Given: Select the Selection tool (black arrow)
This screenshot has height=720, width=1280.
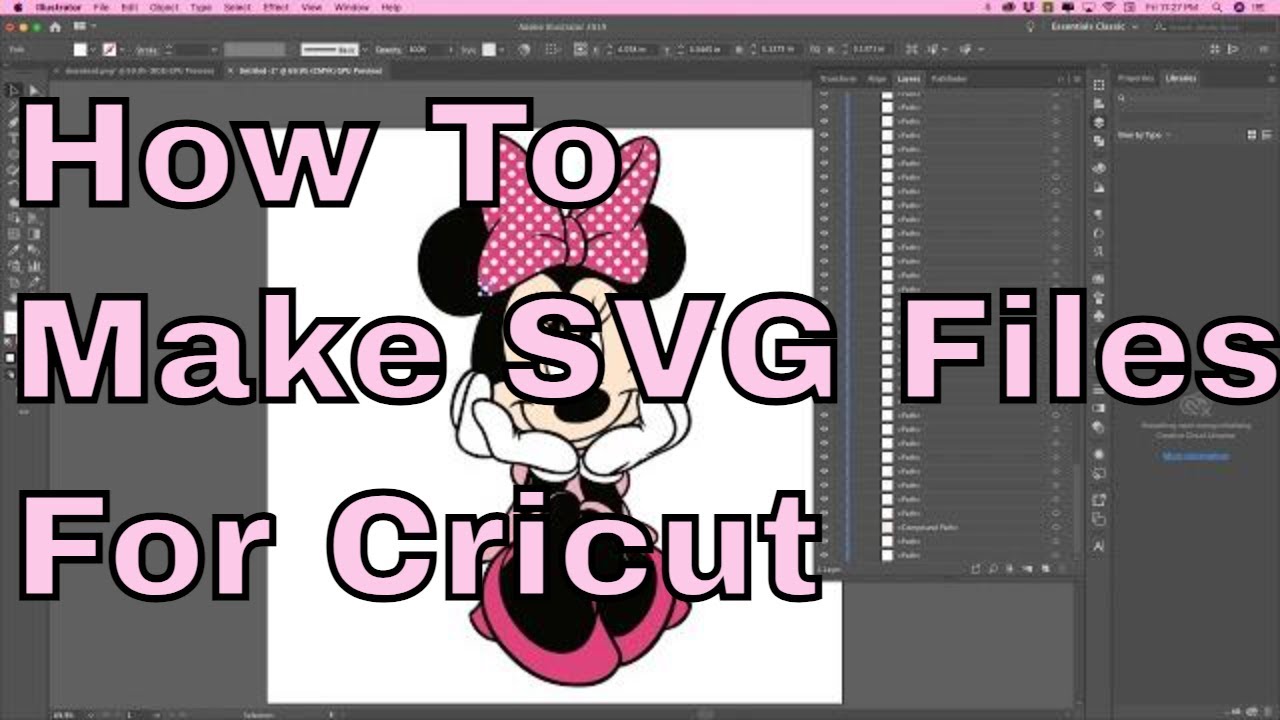Looking at the screenshot, I should pyautogui.click(x=13, y=90).
